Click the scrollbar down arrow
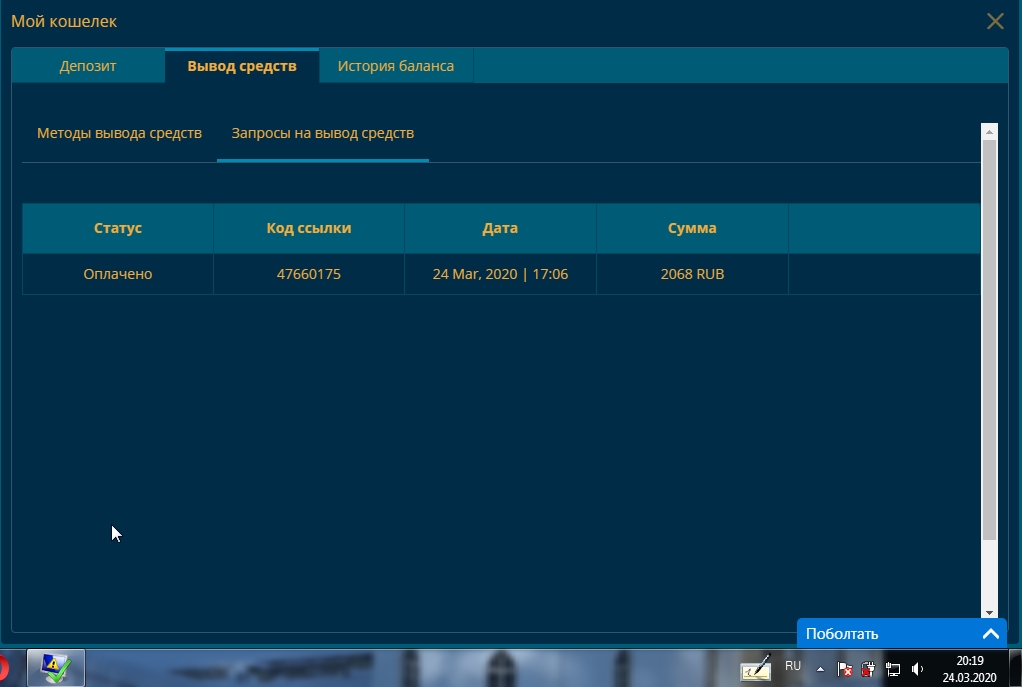 click(989, 612)
